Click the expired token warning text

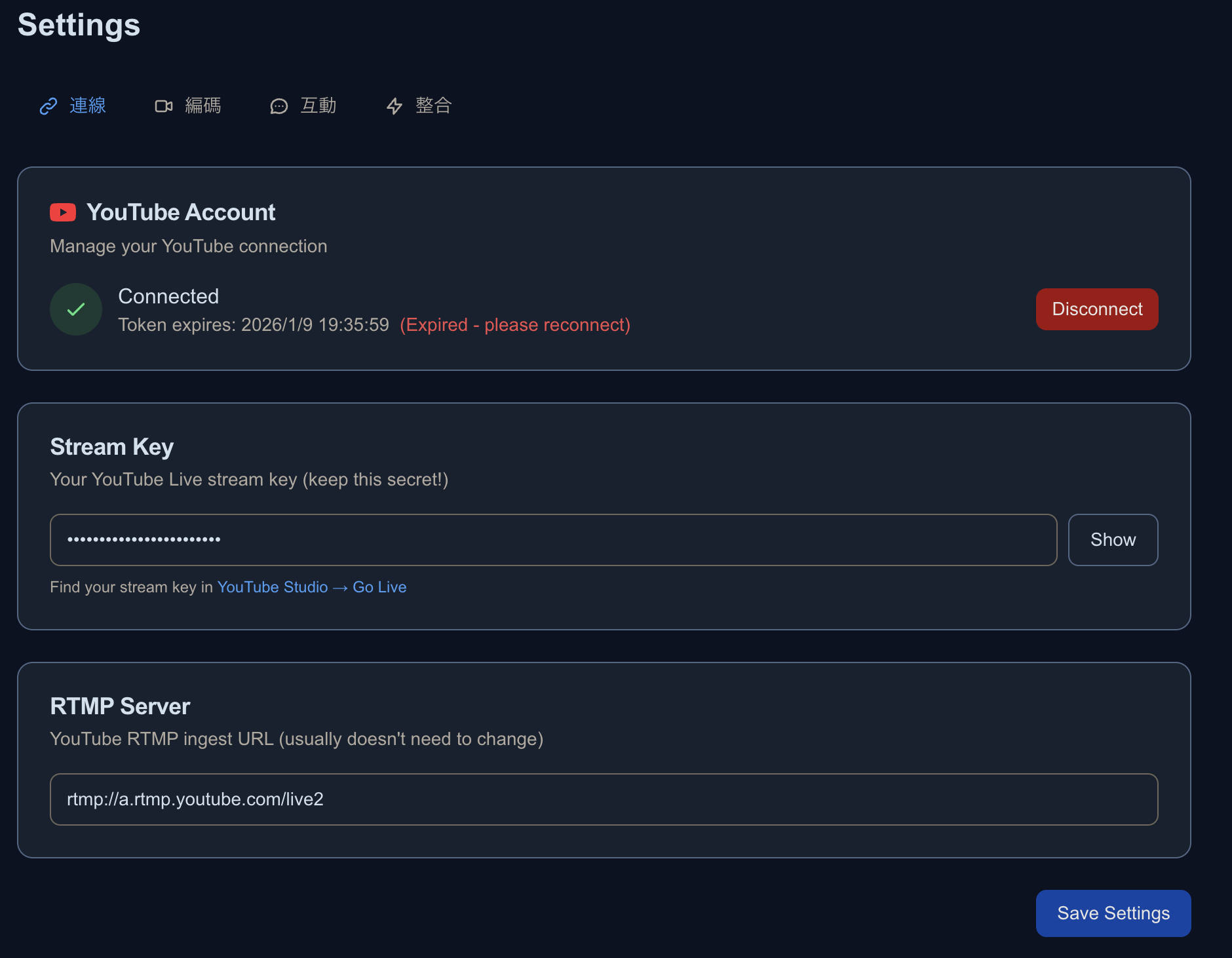515,325
